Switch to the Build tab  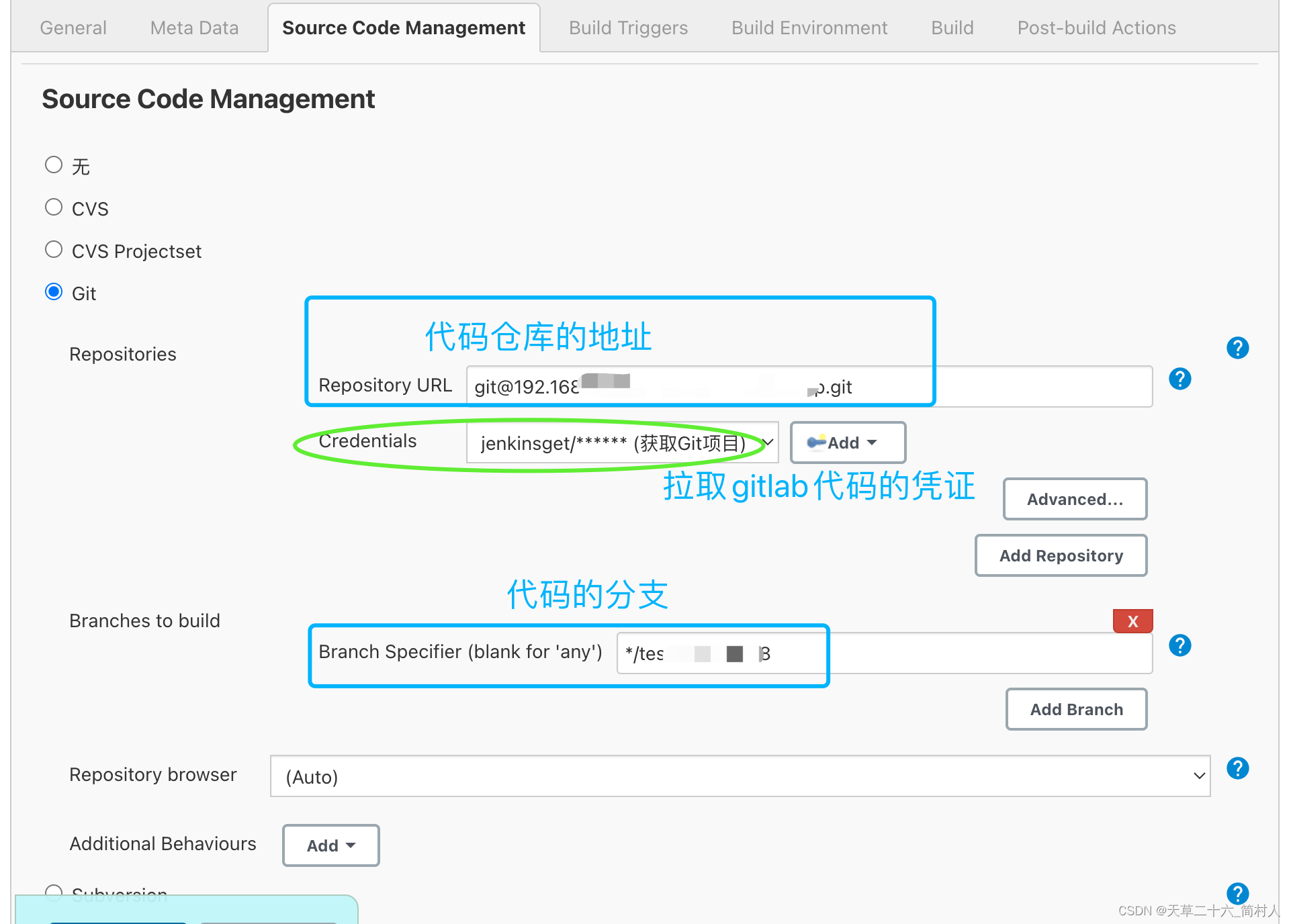[952, 28]
